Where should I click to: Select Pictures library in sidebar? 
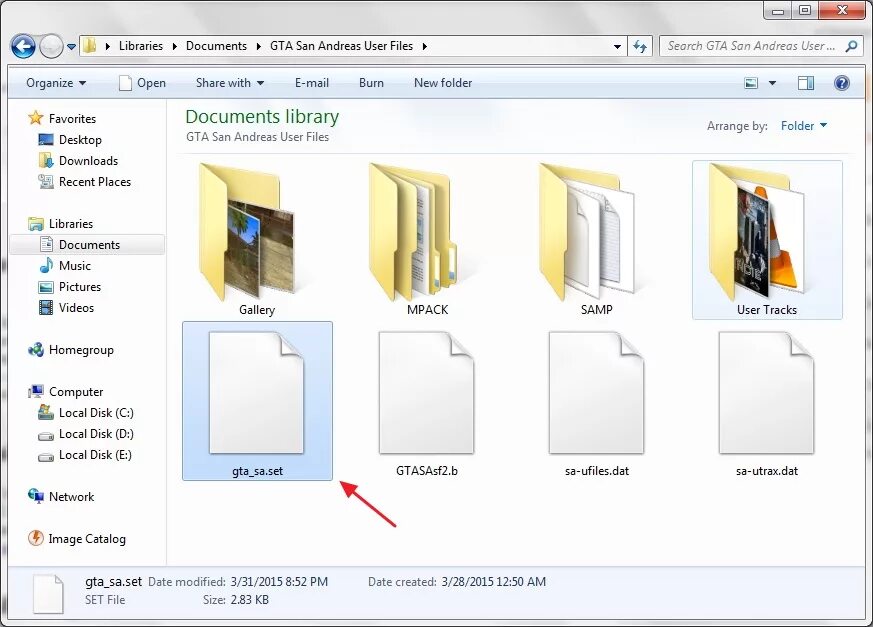(x=70, y=287)
